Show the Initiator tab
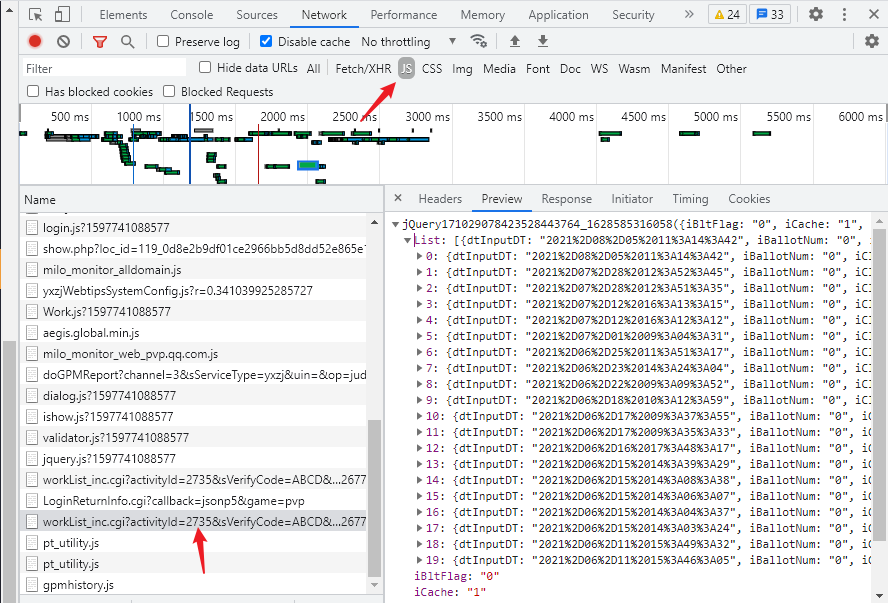888x603 pixels. tap(632, 199)
